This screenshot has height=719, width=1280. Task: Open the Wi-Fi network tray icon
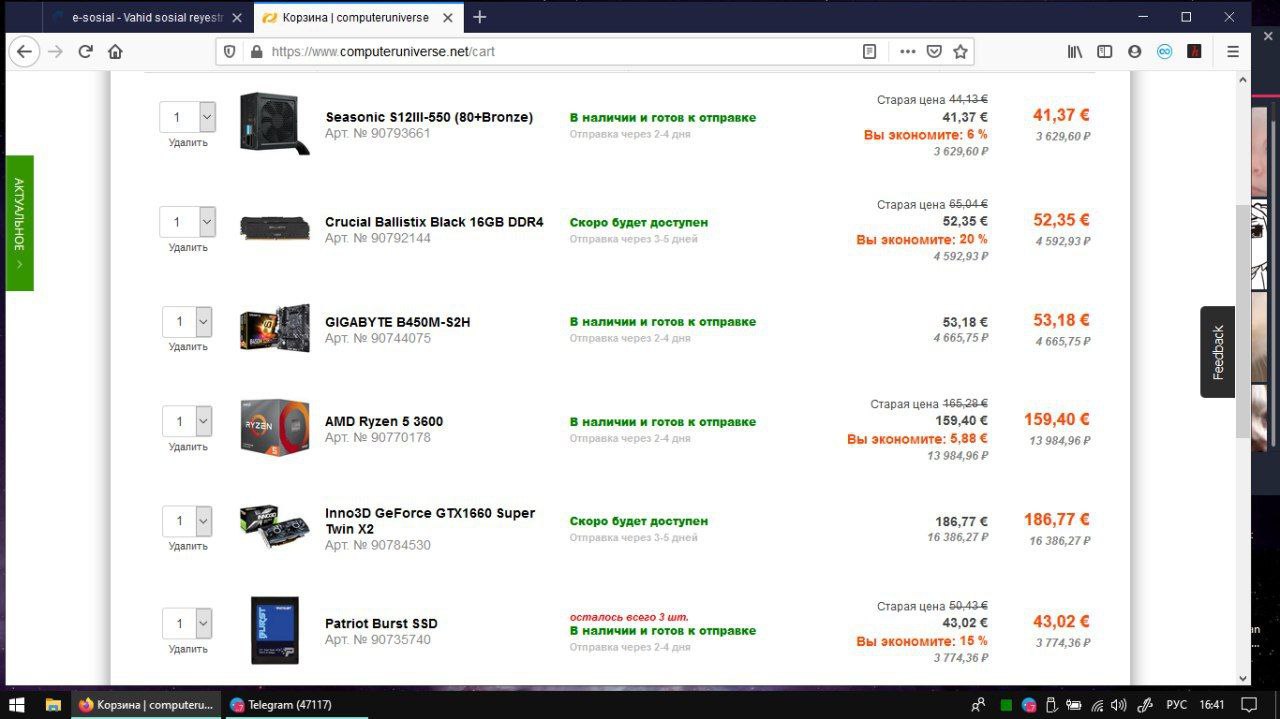coord(1097,705)
